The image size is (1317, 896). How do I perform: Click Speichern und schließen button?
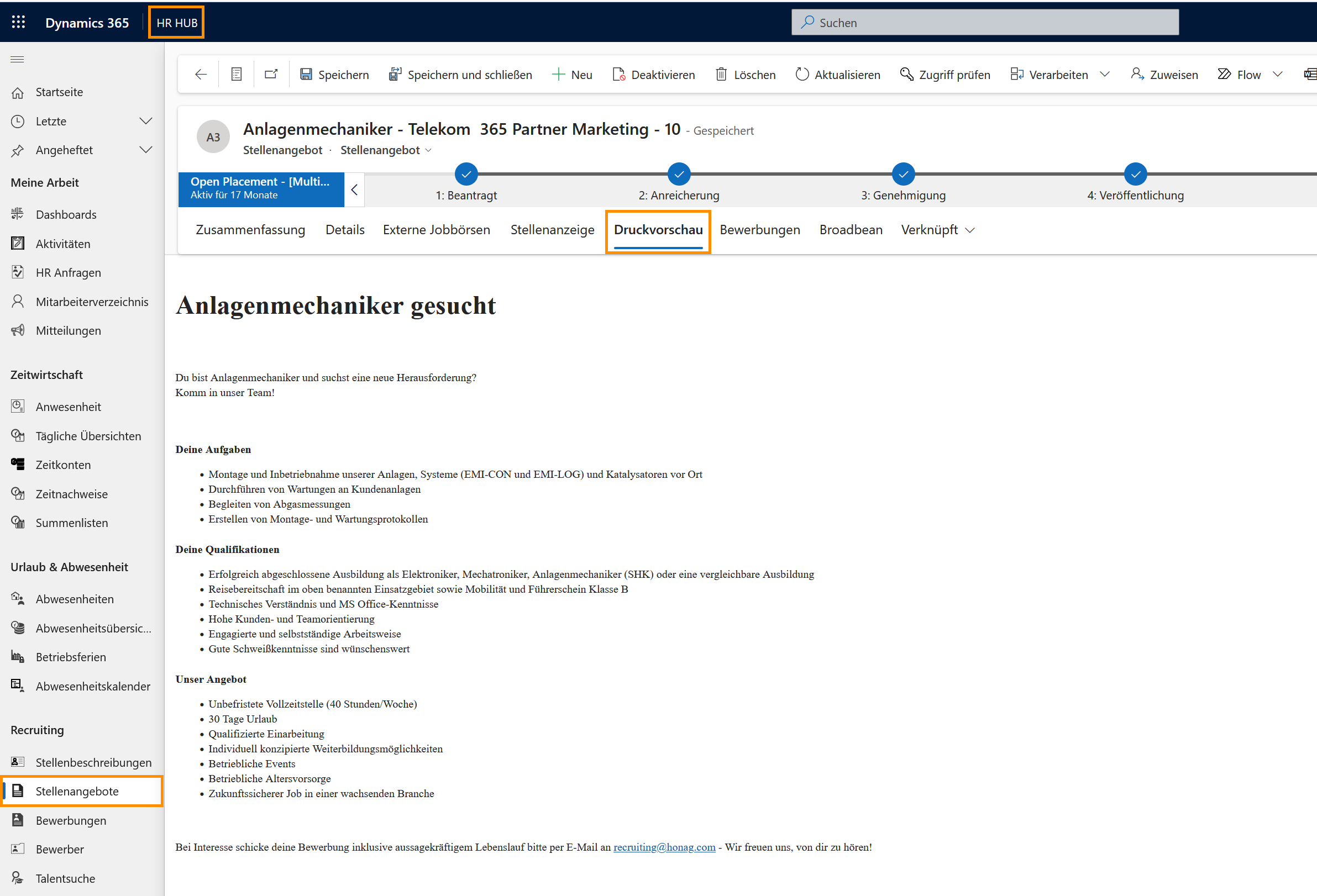click(x=460, y=74)
